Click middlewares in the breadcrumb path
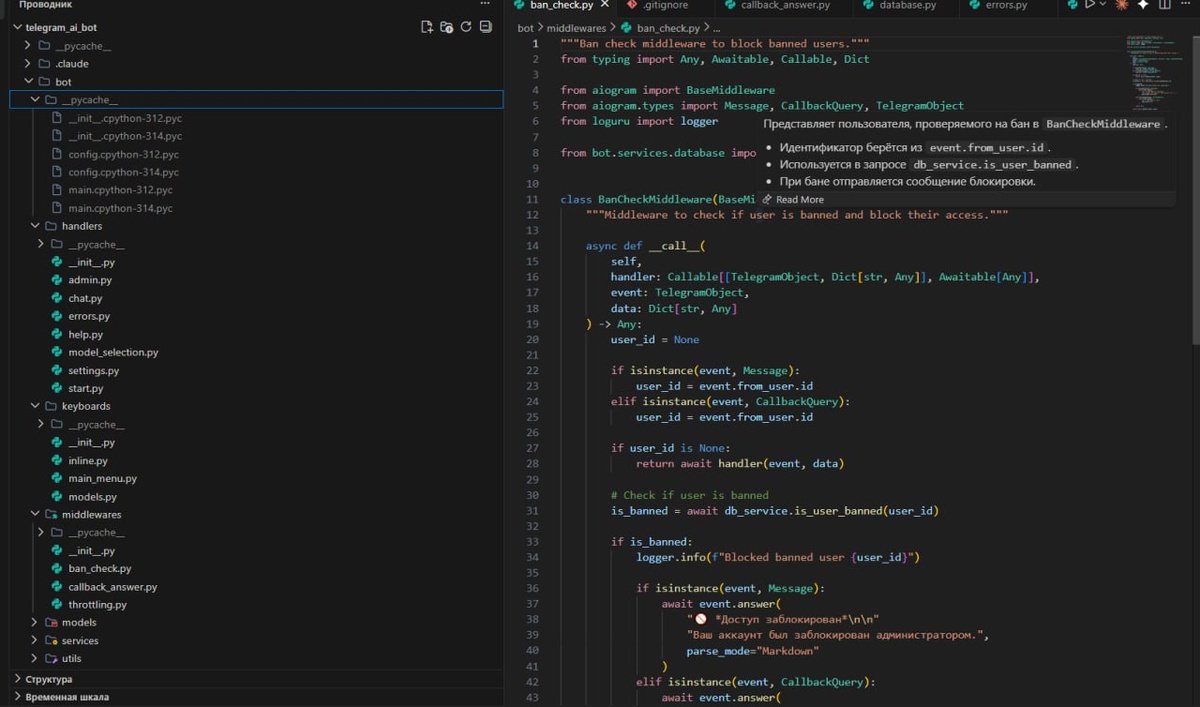Viewport: 1200px width, 707px height. click(578, 28)
